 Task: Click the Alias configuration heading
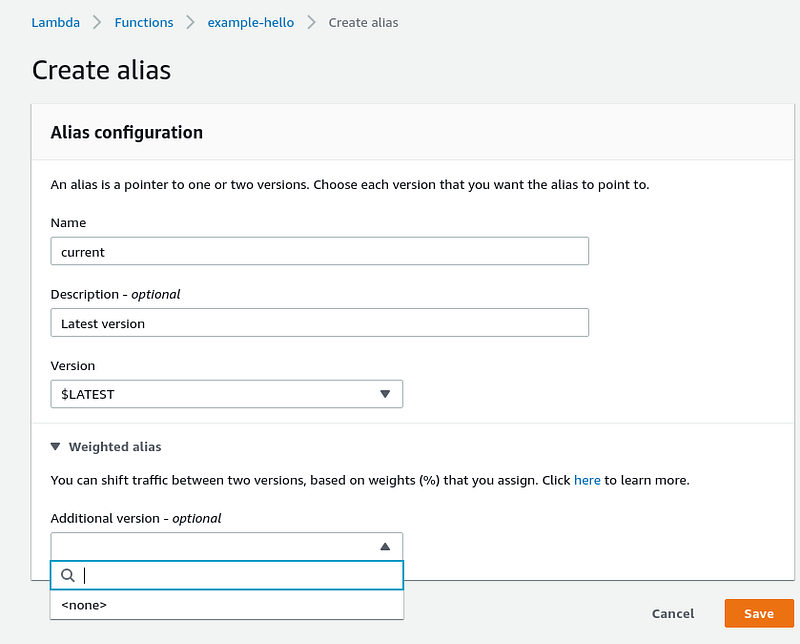[127, 132]
